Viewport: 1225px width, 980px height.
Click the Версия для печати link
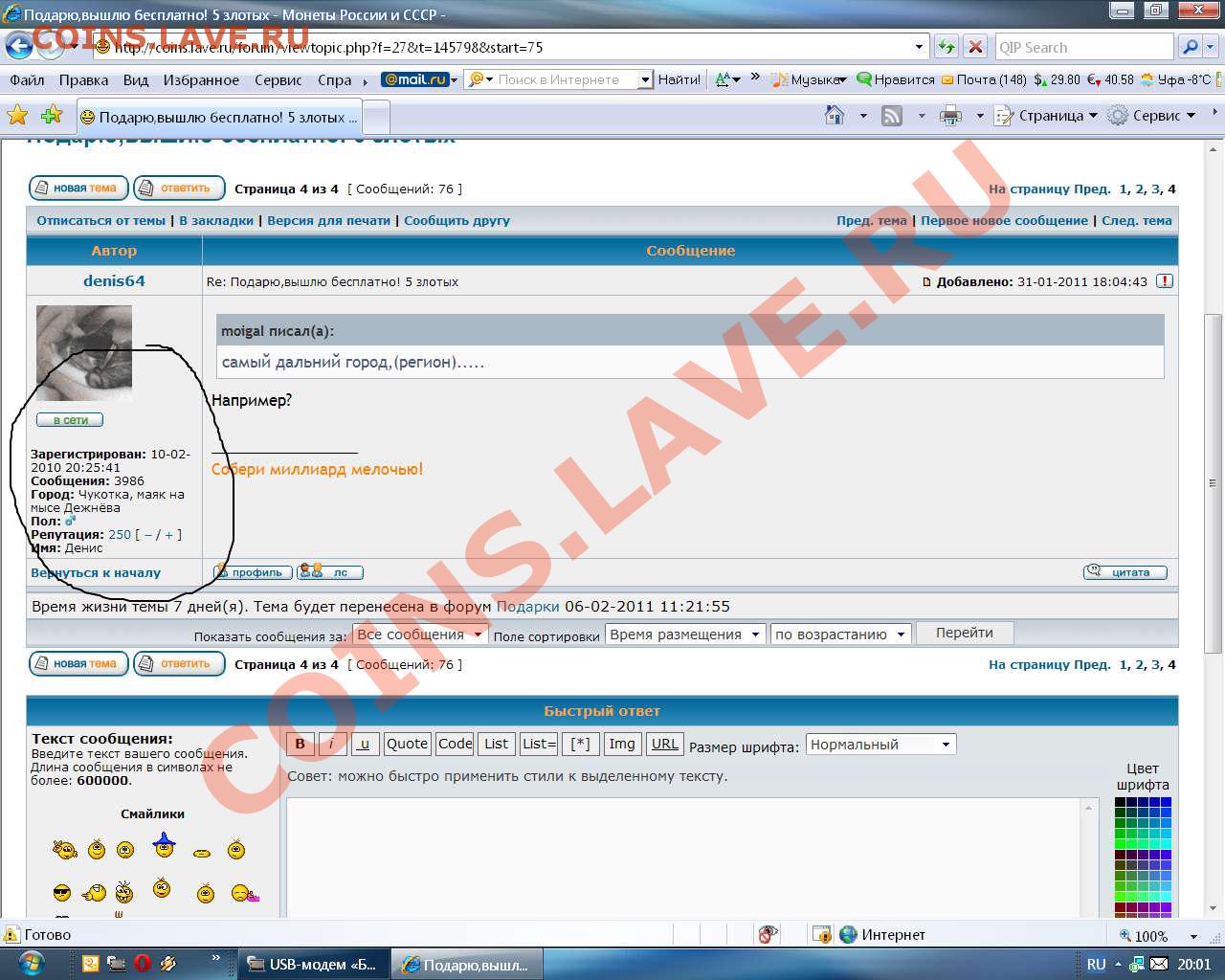point(329,220)
